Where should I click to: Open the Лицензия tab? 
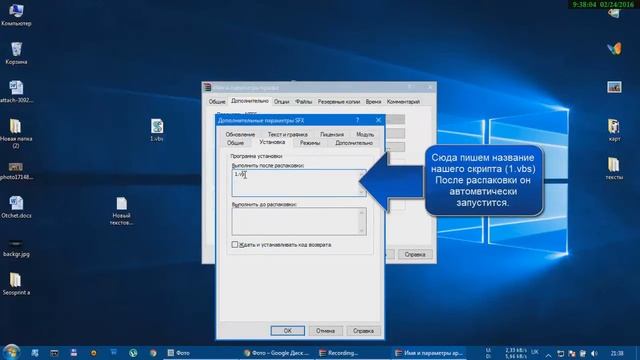332,134
